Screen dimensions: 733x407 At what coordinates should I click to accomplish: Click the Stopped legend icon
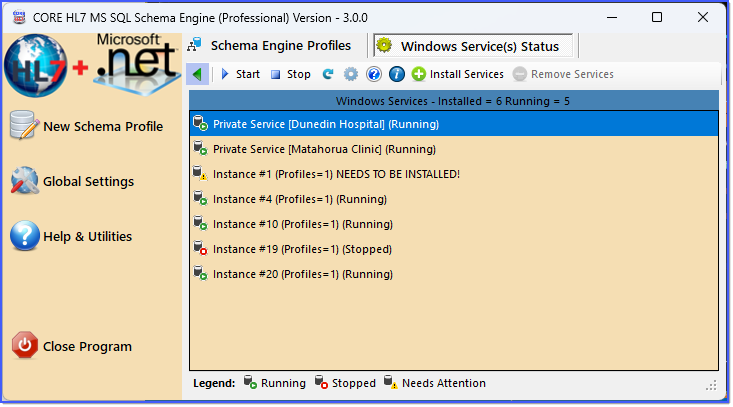[321, 382]
